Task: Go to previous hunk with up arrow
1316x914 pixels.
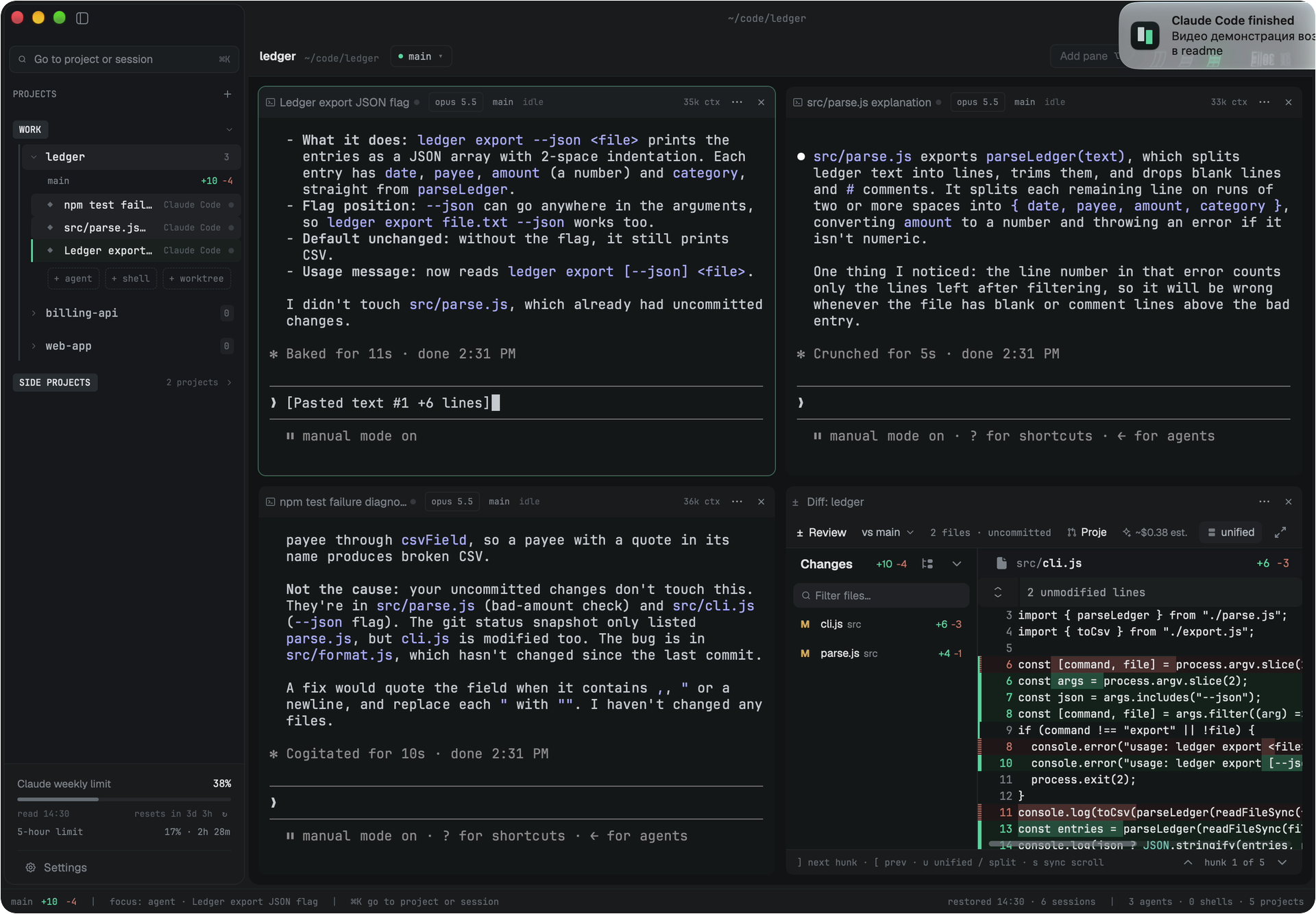Action: click(1188, 863)
